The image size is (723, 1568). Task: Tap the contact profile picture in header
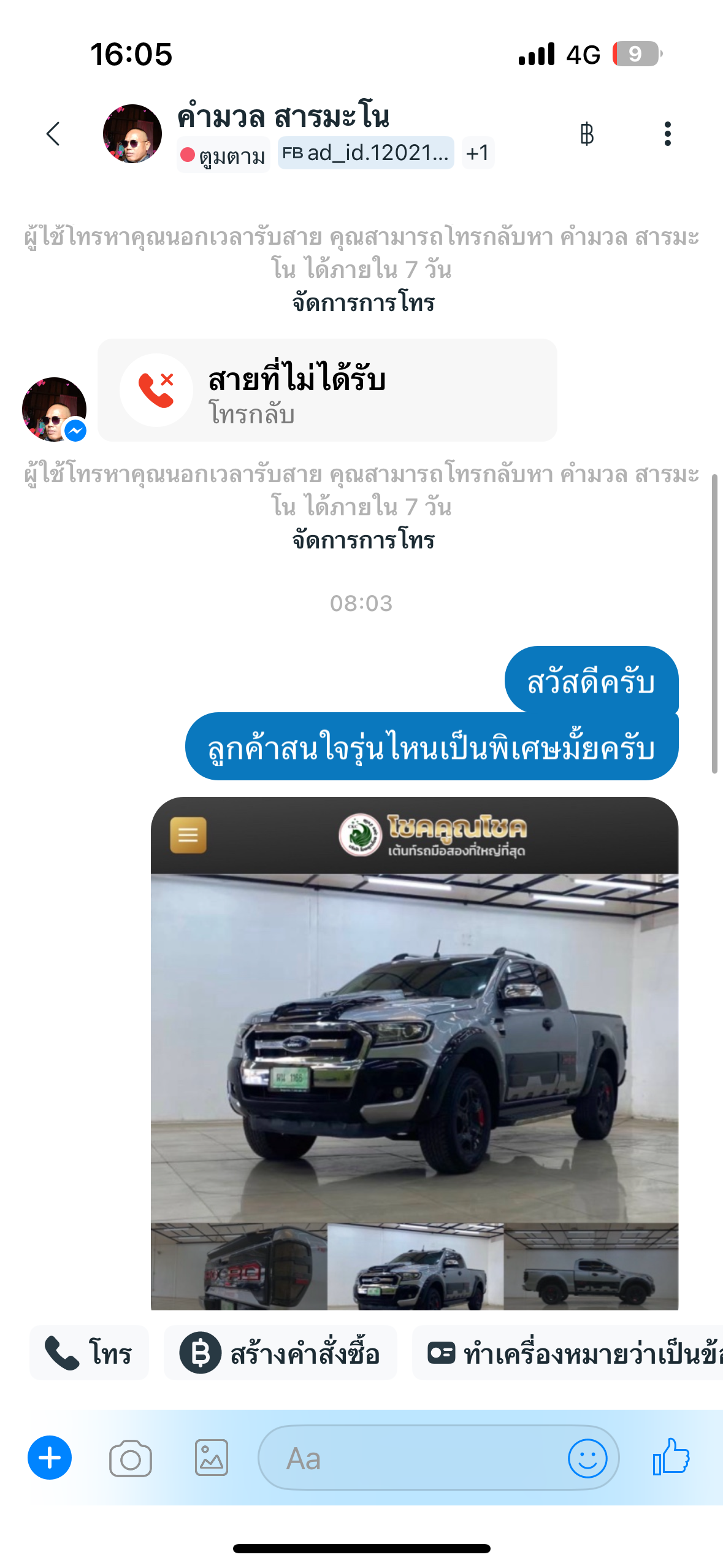click(x=132, y=134)
